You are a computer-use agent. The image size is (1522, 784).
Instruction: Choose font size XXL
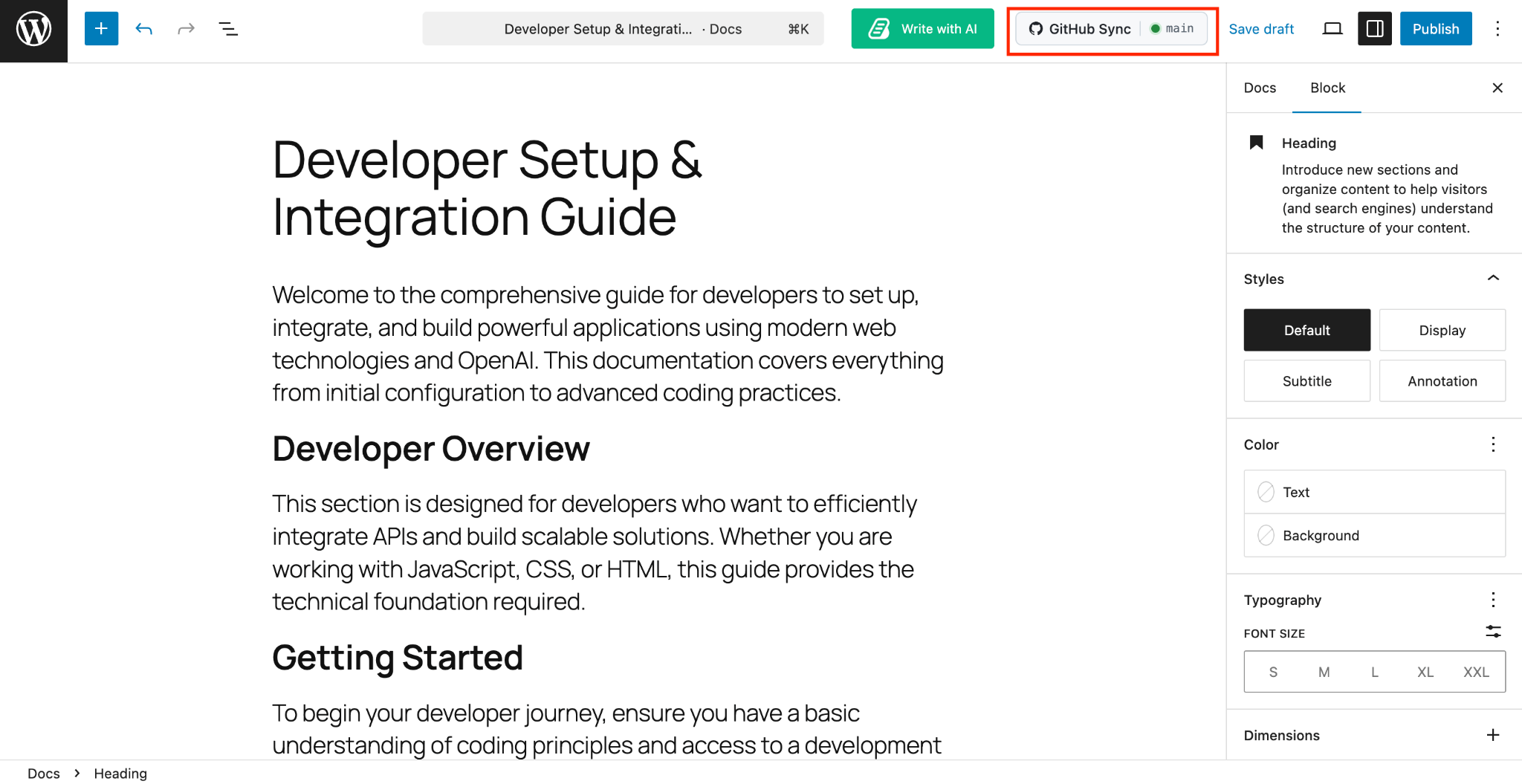(x=1476, y=672)
